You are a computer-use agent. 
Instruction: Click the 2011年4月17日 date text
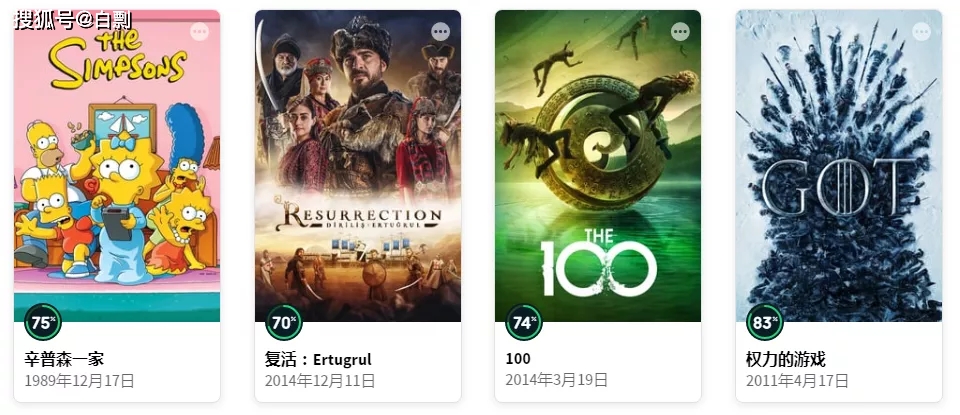[x=797, y=381]
